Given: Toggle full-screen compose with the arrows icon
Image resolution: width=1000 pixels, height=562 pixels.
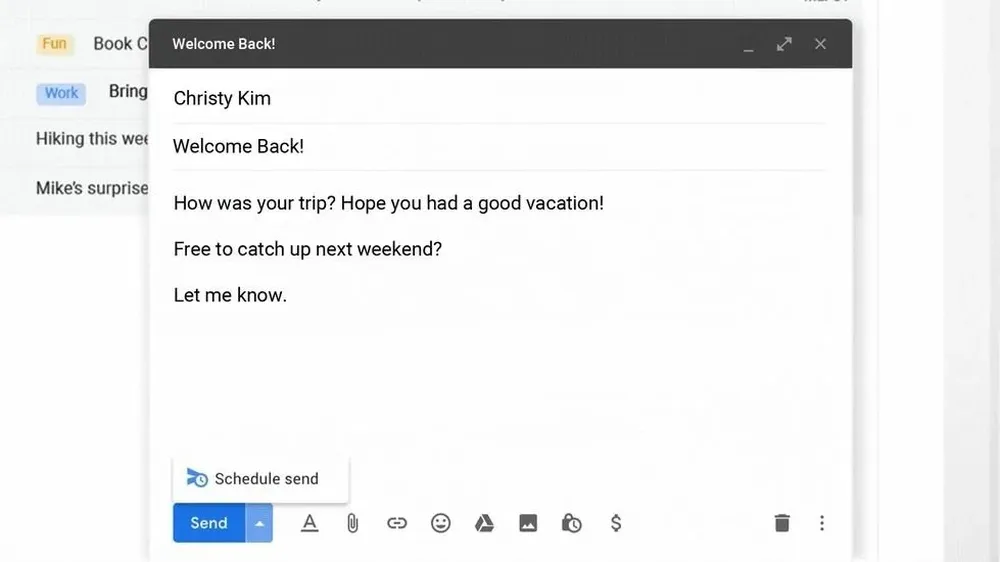Looking at the screenshot, I should (x=784, y=44).
